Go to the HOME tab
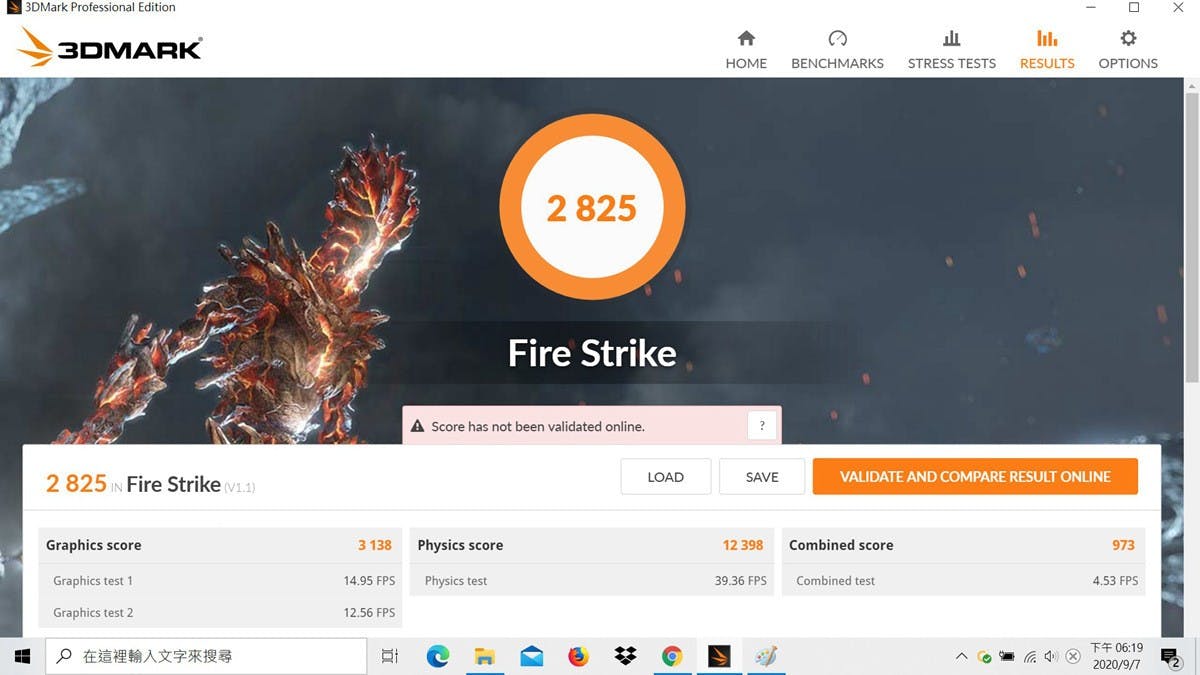The height and width of the screenshot is (675, 1200). (x=746, y=50)
